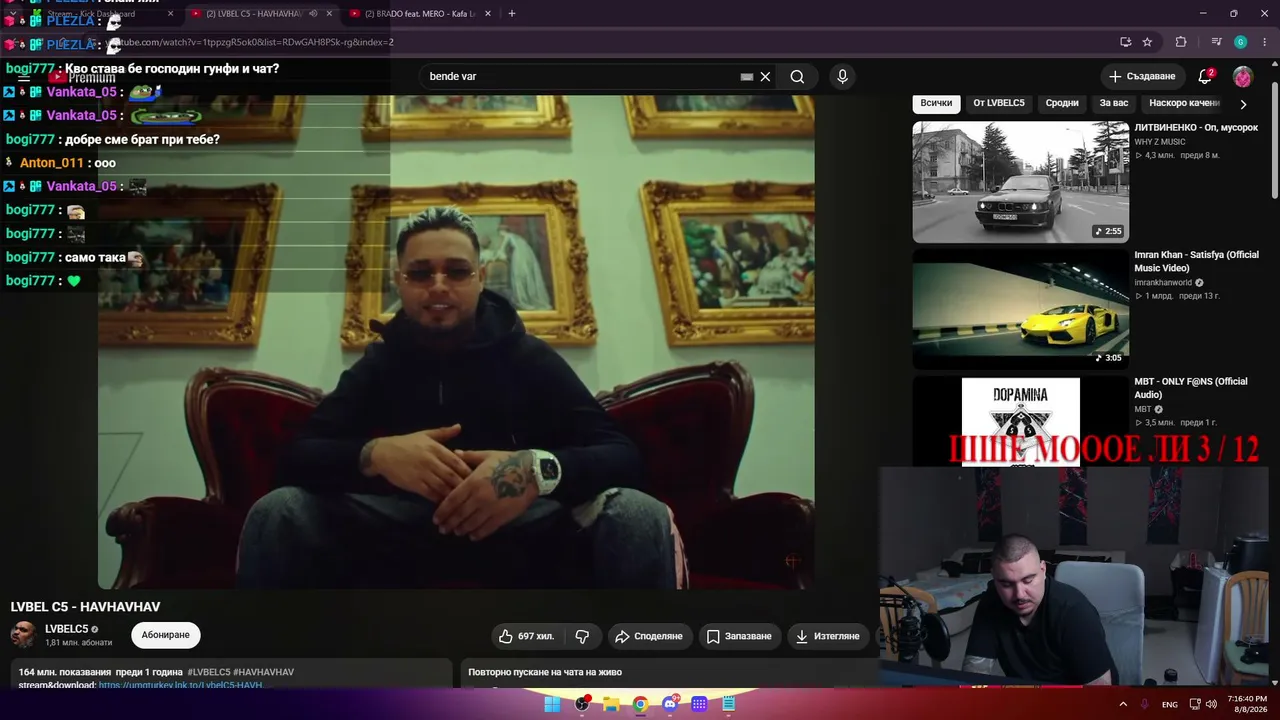
Task: Open the 'imrankhanworld' channel name
Action: (x=1163, y=283)
